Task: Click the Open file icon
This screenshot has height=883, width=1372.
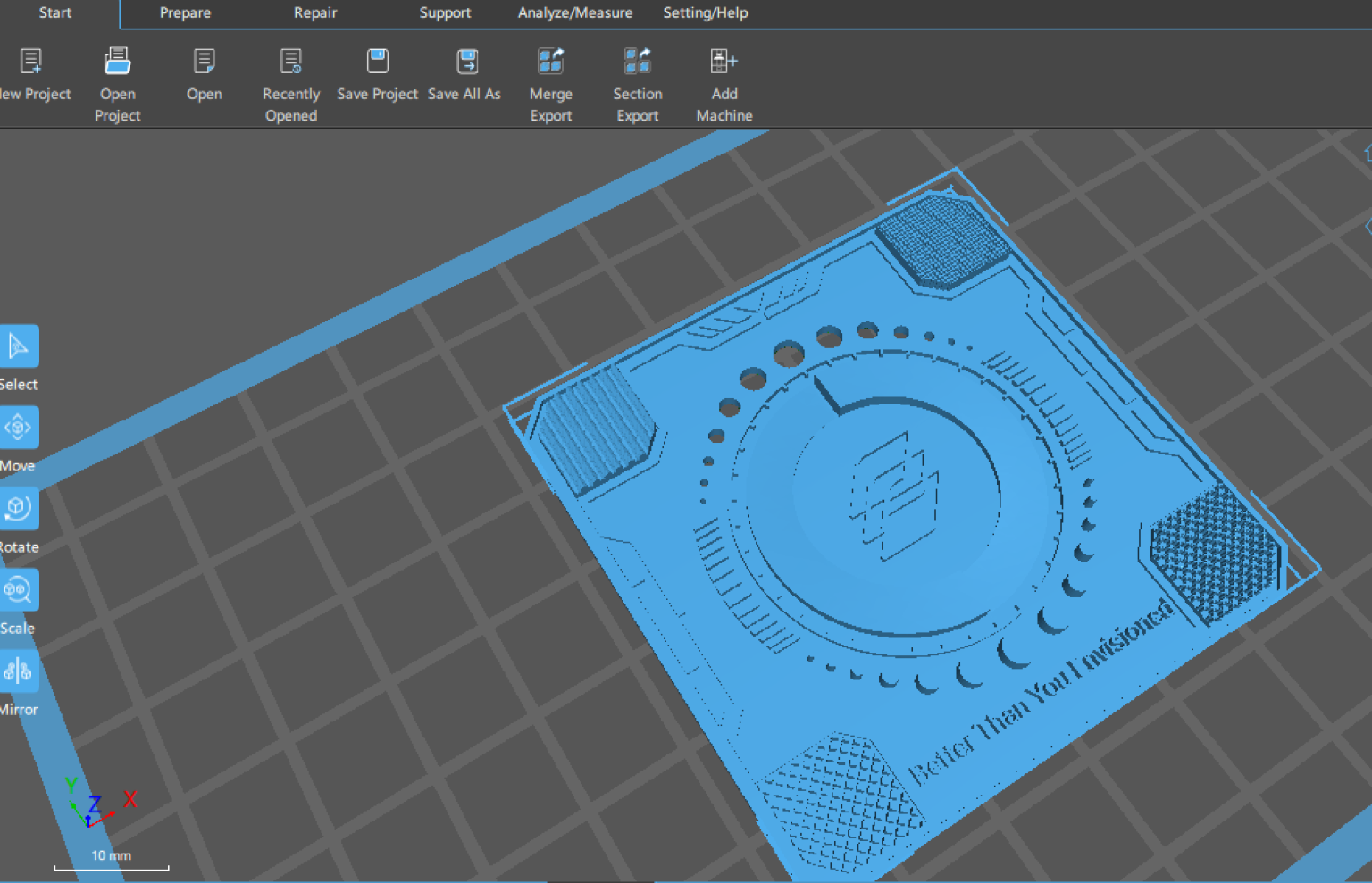Action: [x=204, y=62]
